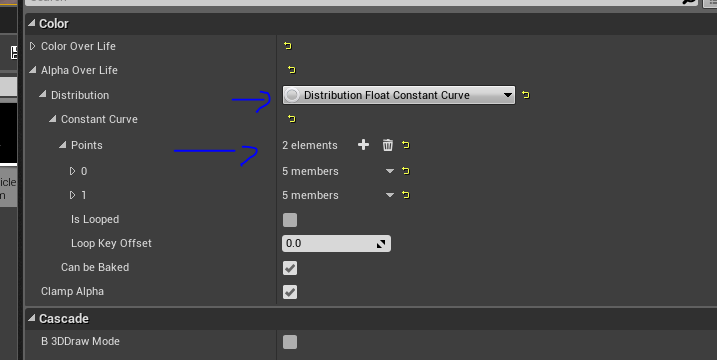717x360 pixels.
Task: Collapse the Alpha Over Life property
Action: click(x=32, y=70)
